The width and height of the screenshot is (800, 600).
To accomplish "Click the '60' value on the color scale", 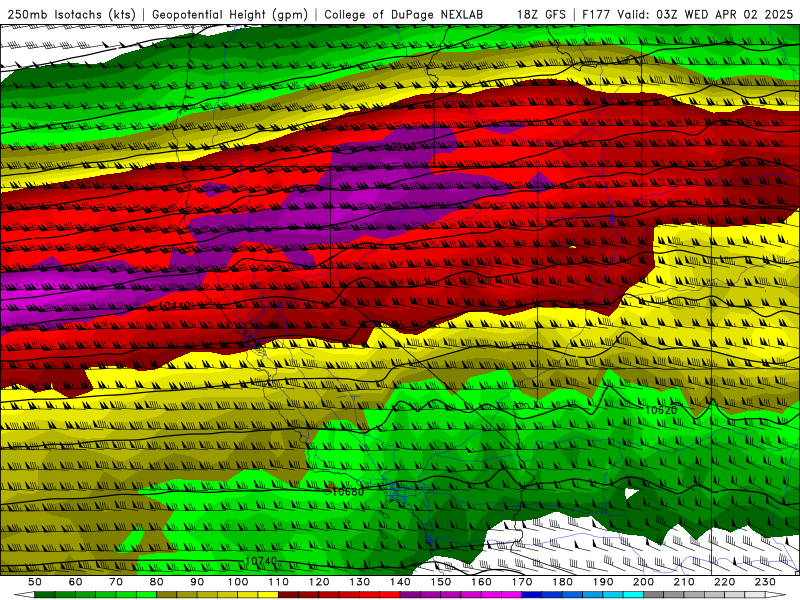I will tap(76, 582).
